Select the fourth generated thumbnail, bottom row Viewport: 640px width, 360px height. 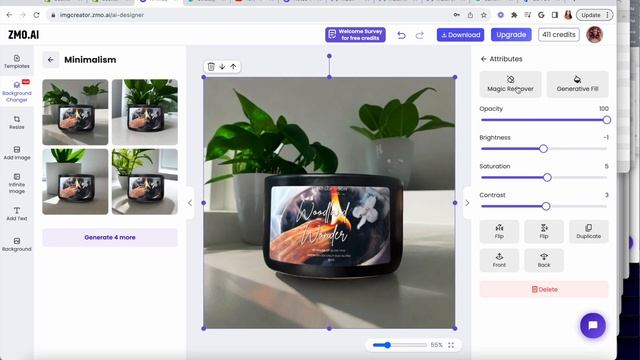coord(144,181)
